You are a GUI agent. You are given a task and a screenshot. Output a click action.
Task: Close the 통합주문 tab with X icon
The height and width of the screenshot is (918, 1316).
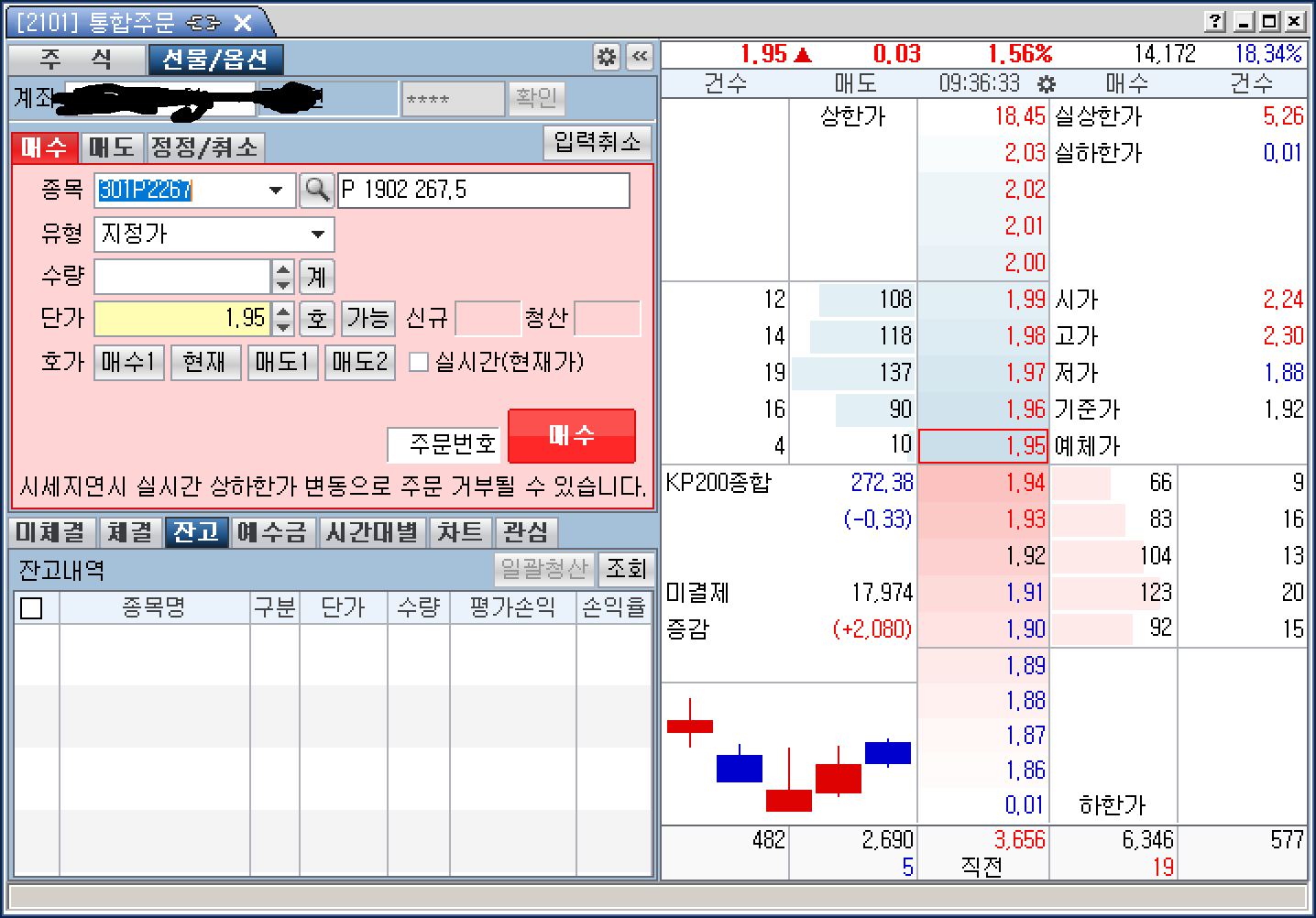(x=243, y=23)
